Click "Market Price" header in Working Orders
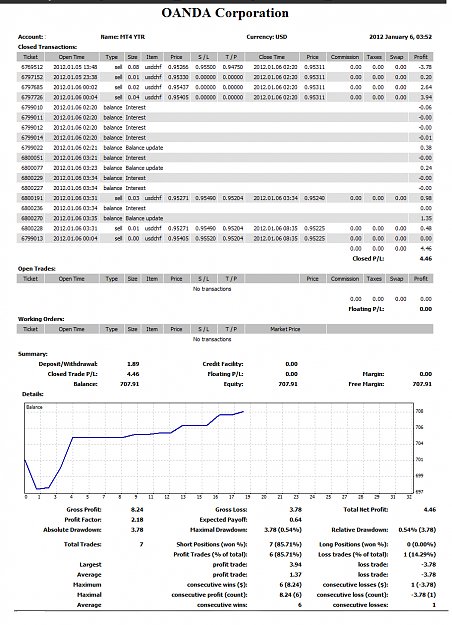Image resolution: width=452 pixels, height=625 pixels. coord(285,329)
